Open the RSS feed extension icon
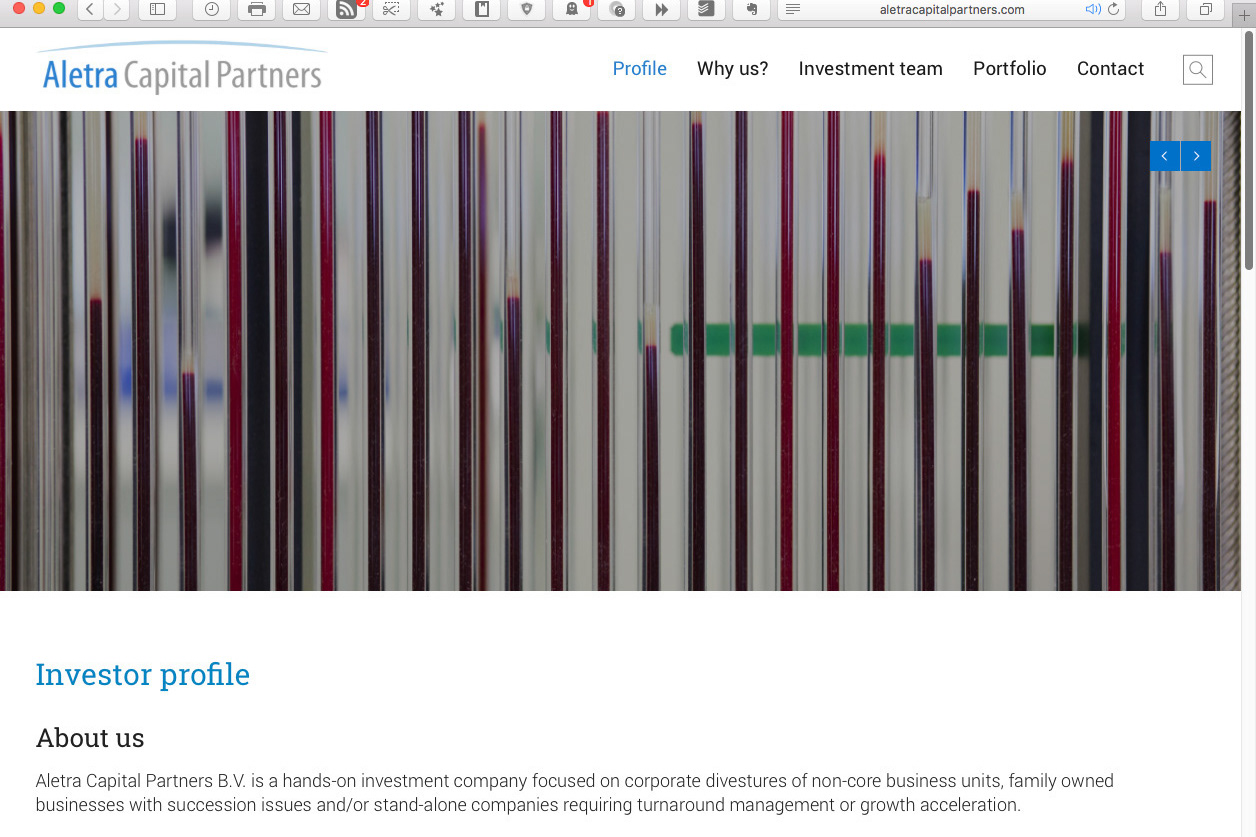1256x837 pixels. coord(347,10)
